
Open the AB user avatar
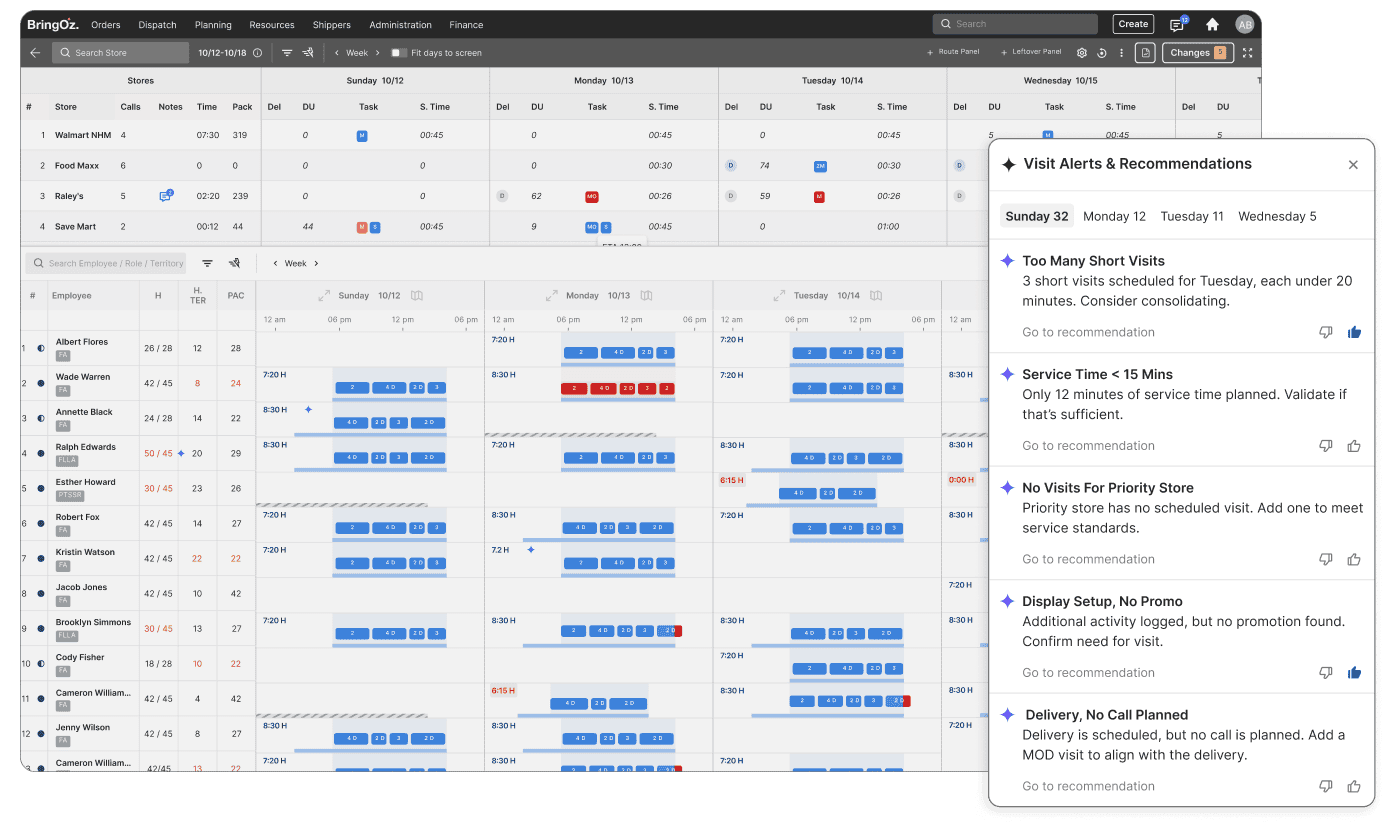[x=1244, y=24]
